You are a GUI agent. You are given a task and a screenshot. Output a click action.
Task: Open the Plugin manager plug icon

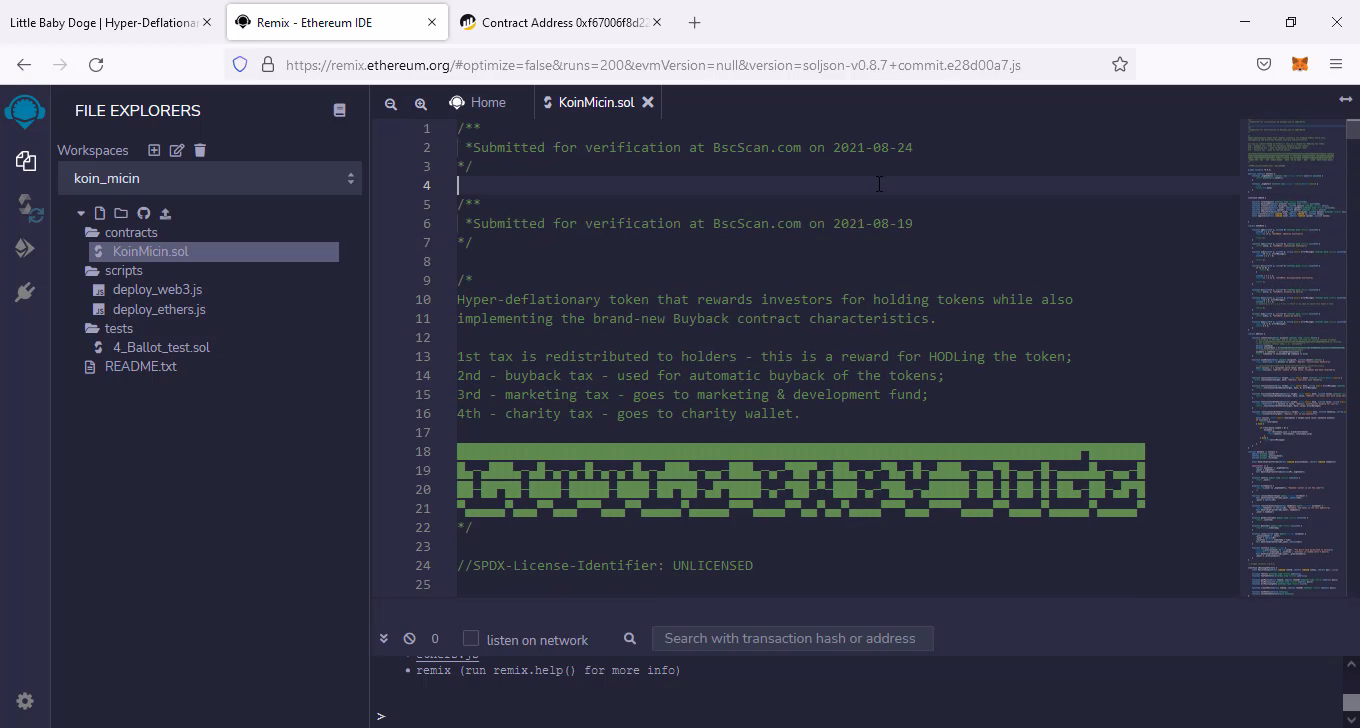coord(26,292)
